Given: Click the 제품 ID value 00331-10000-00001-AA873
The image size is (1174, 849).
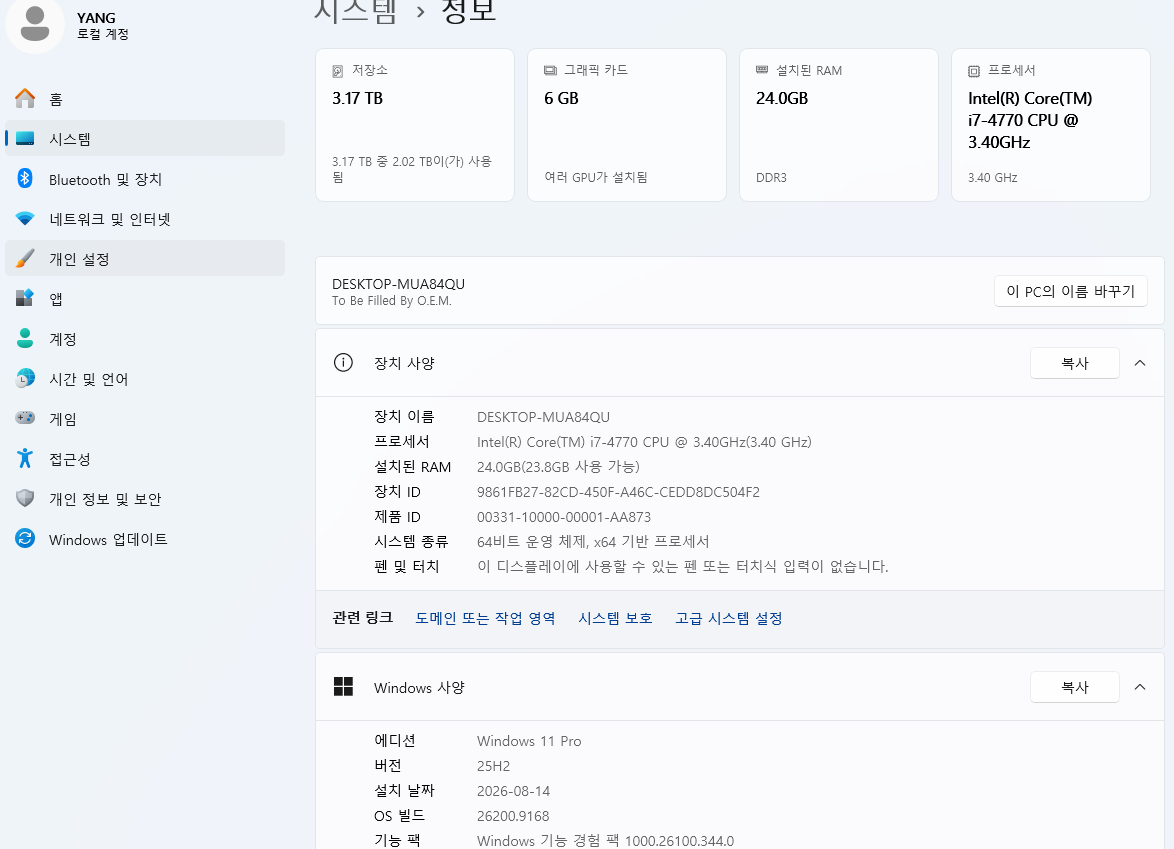Looking at the screenshot, I should click(564, 517).
